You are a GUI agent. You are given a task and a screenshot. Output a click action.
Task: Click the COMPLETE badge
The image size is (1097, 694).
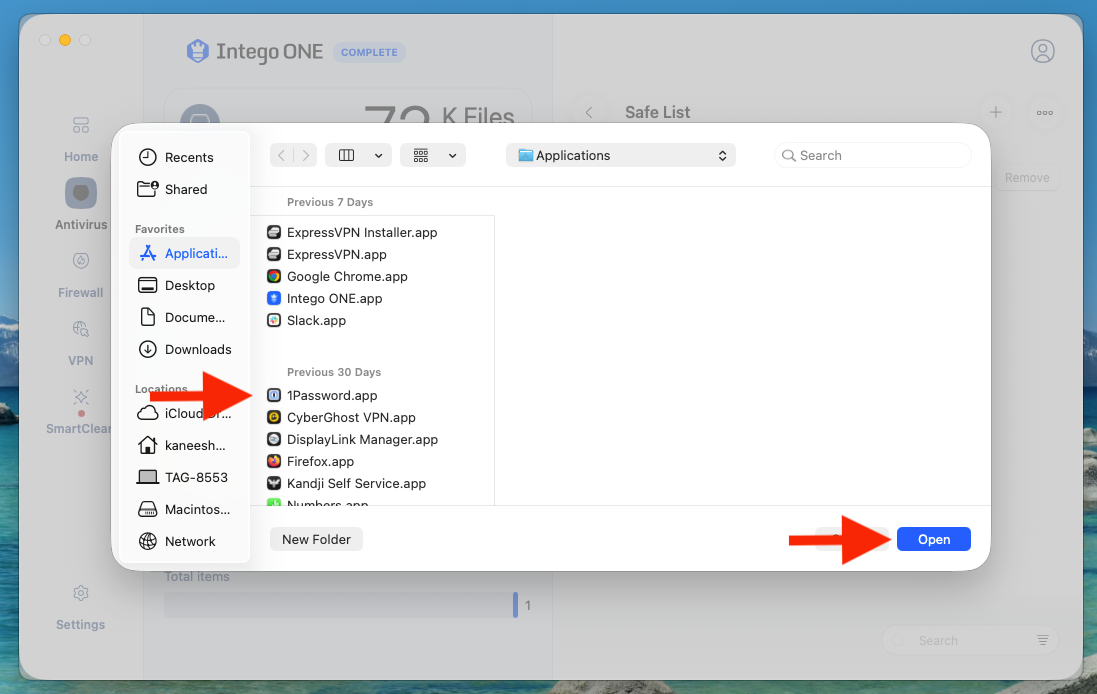[x=369, y=52]
